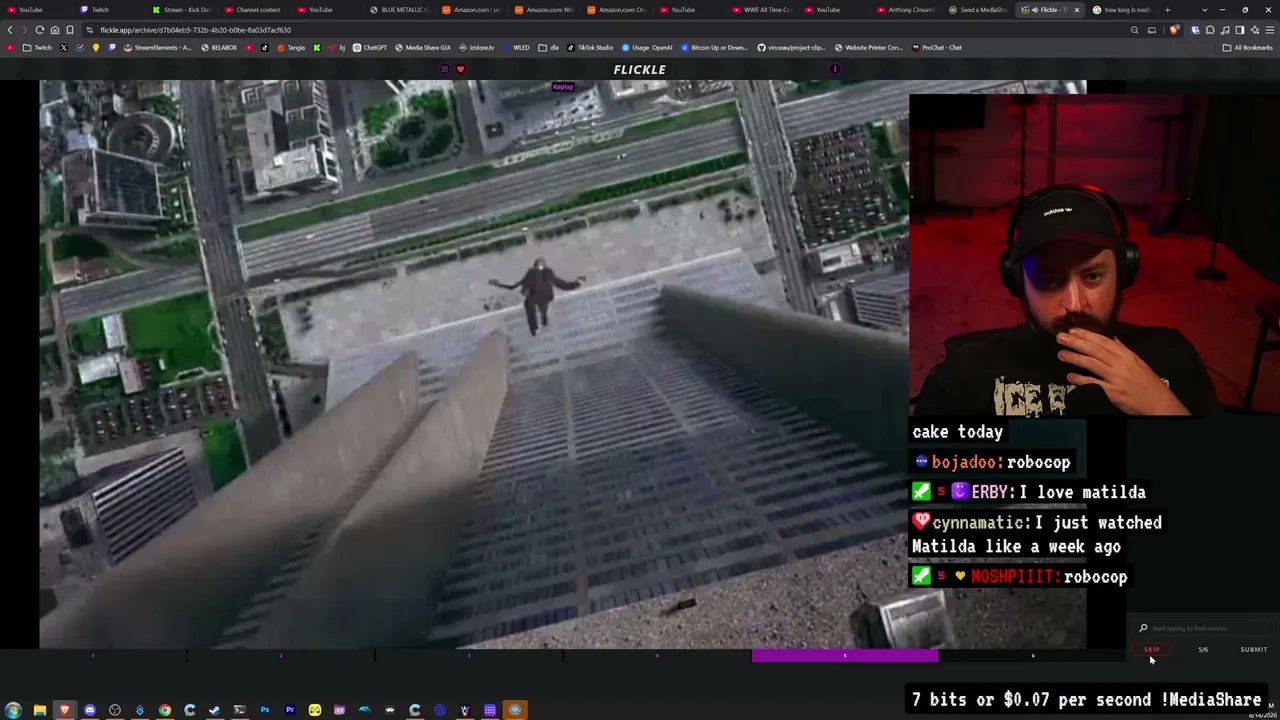The image size is (1280, 720).
Task: Click the SUBMIT button
Action: 1253,650
